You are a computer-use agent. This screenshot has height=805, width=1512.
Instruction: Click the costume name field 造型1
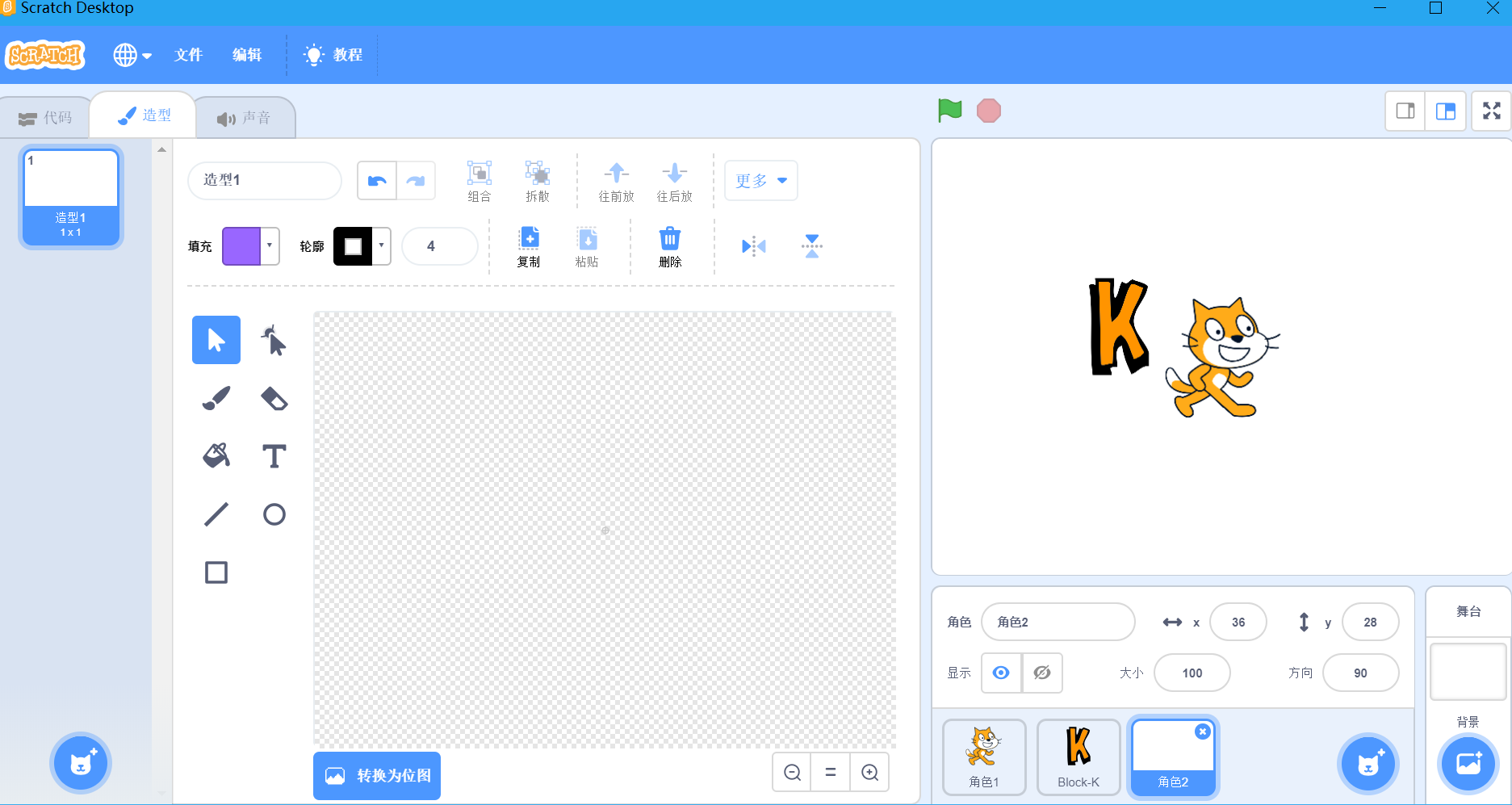pyautogui.click(x=265, y=180)
